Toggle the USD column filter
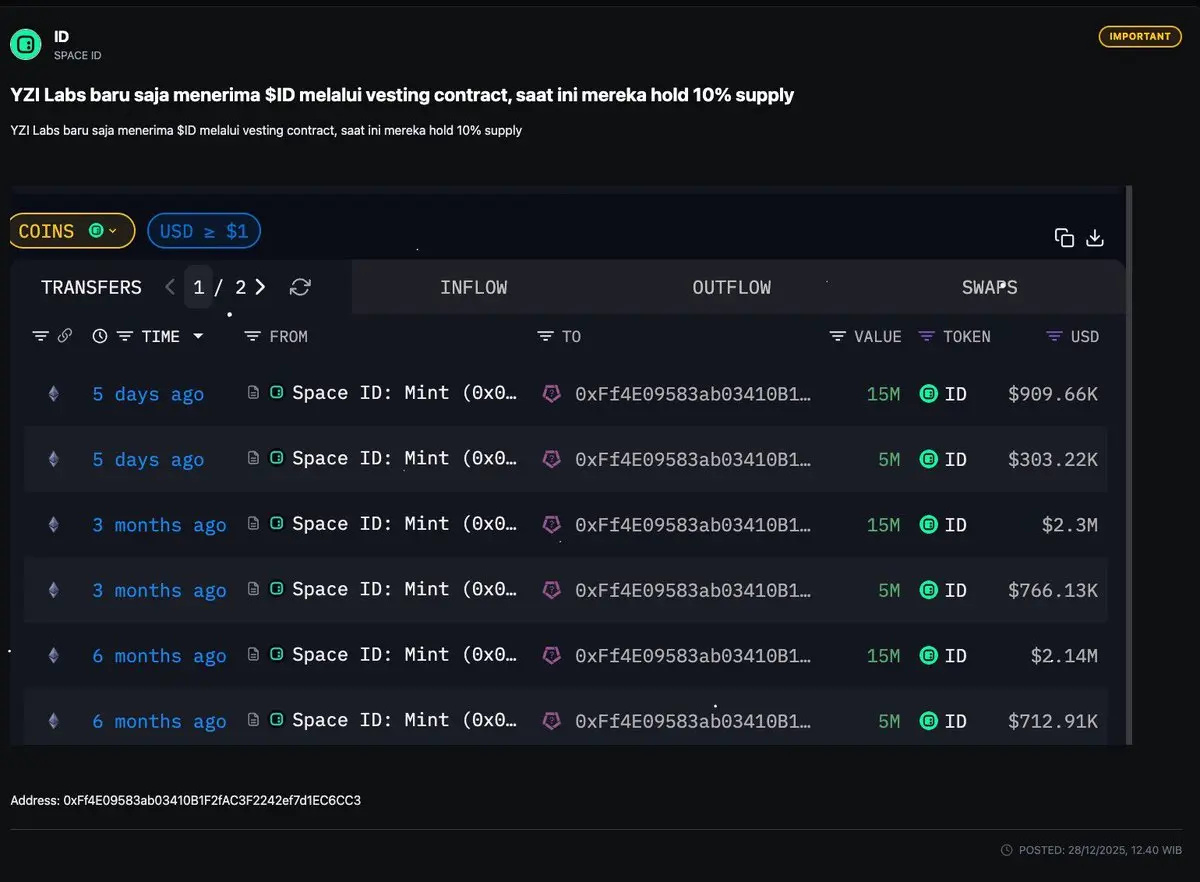The height and width of the screenshot is (882, 1200). pyautogui.click(x=1054, y=337)
